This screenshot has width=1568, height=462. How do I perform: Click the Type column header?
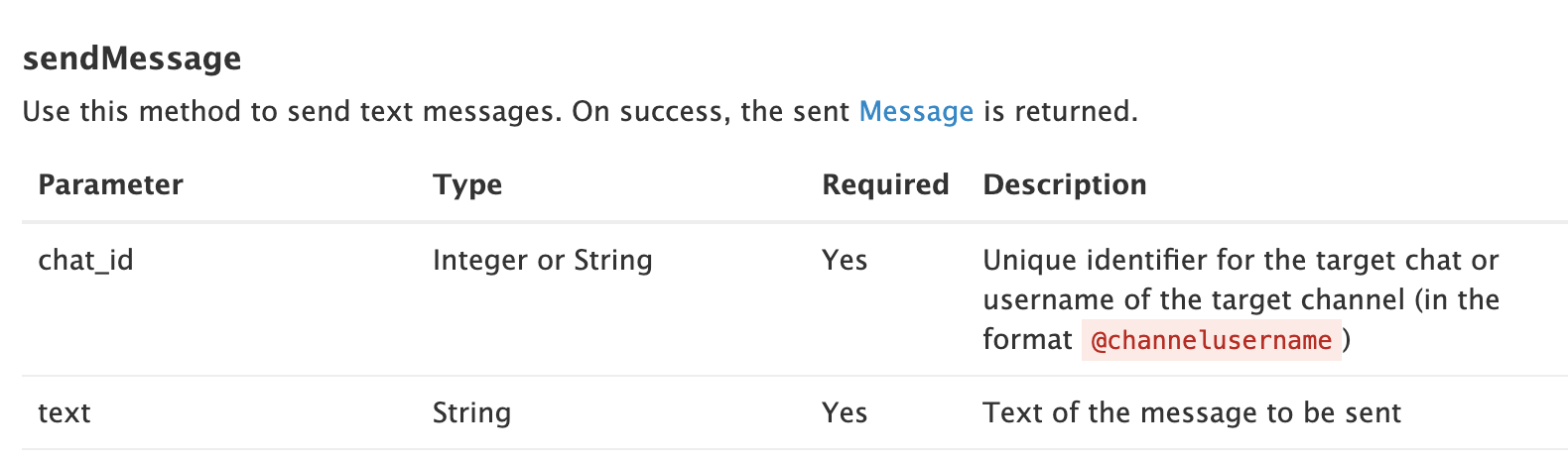point(467,184)
